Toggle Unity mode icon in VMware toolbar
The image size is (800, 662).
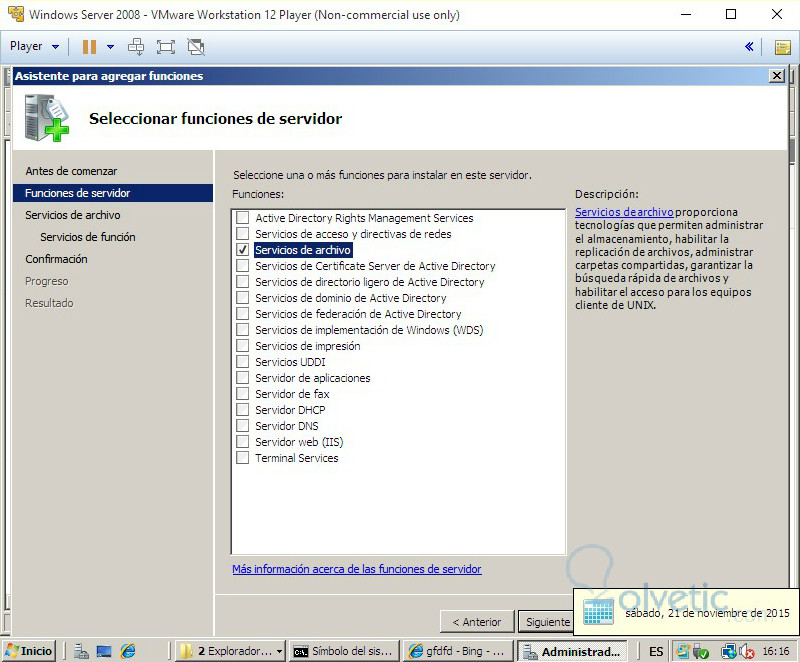coord(196,47)
